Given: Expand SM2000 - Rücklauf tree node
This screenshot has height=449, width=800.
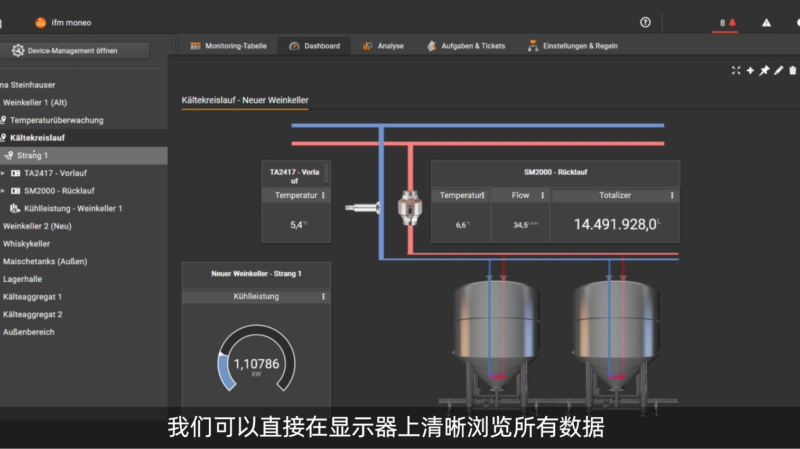Looking at the screenshot, I should pyautogui.click(x=3, y=191).
